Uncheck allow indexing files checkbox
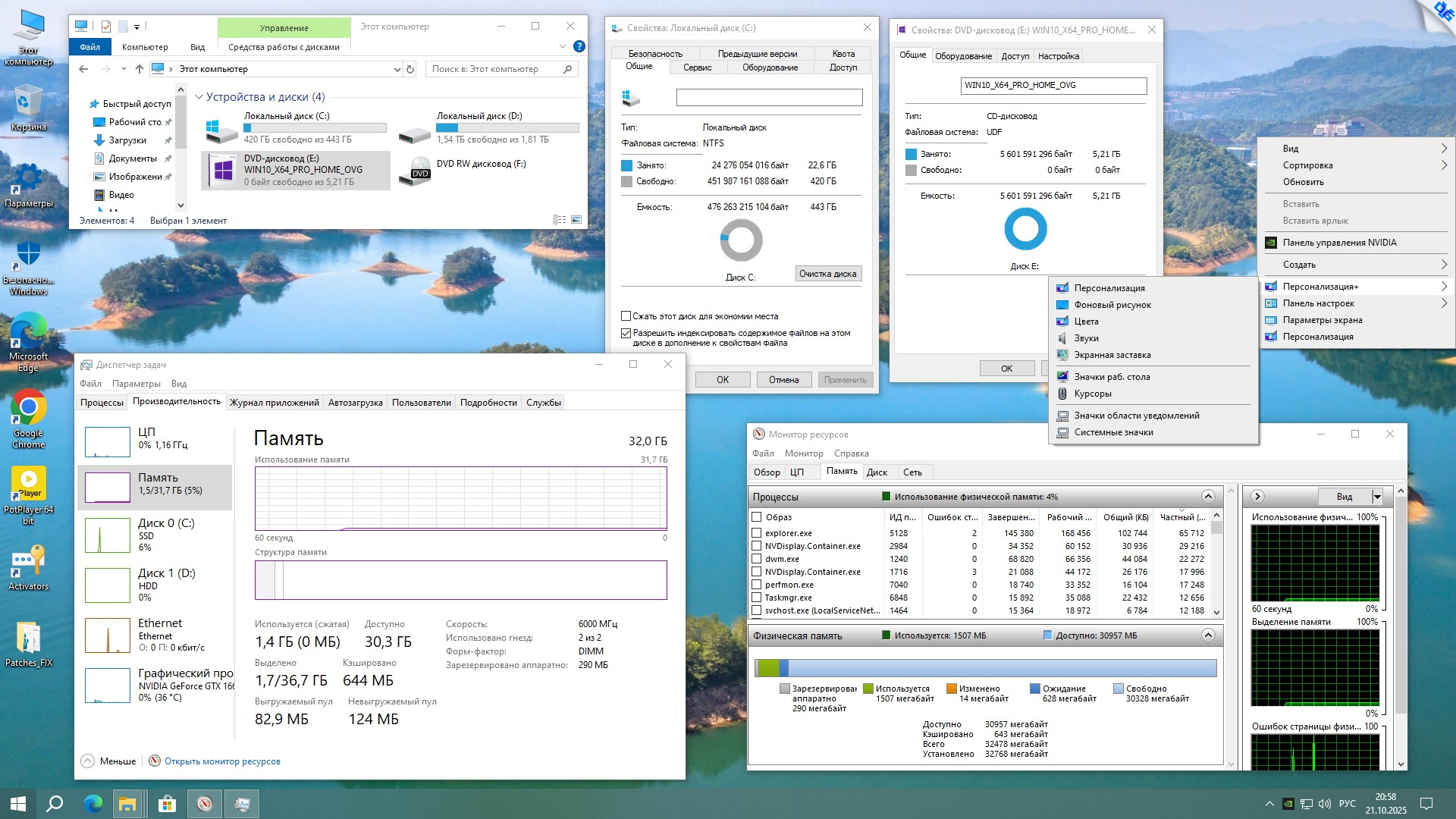This screenshot has width=1456, height=819. pos(626,333)
